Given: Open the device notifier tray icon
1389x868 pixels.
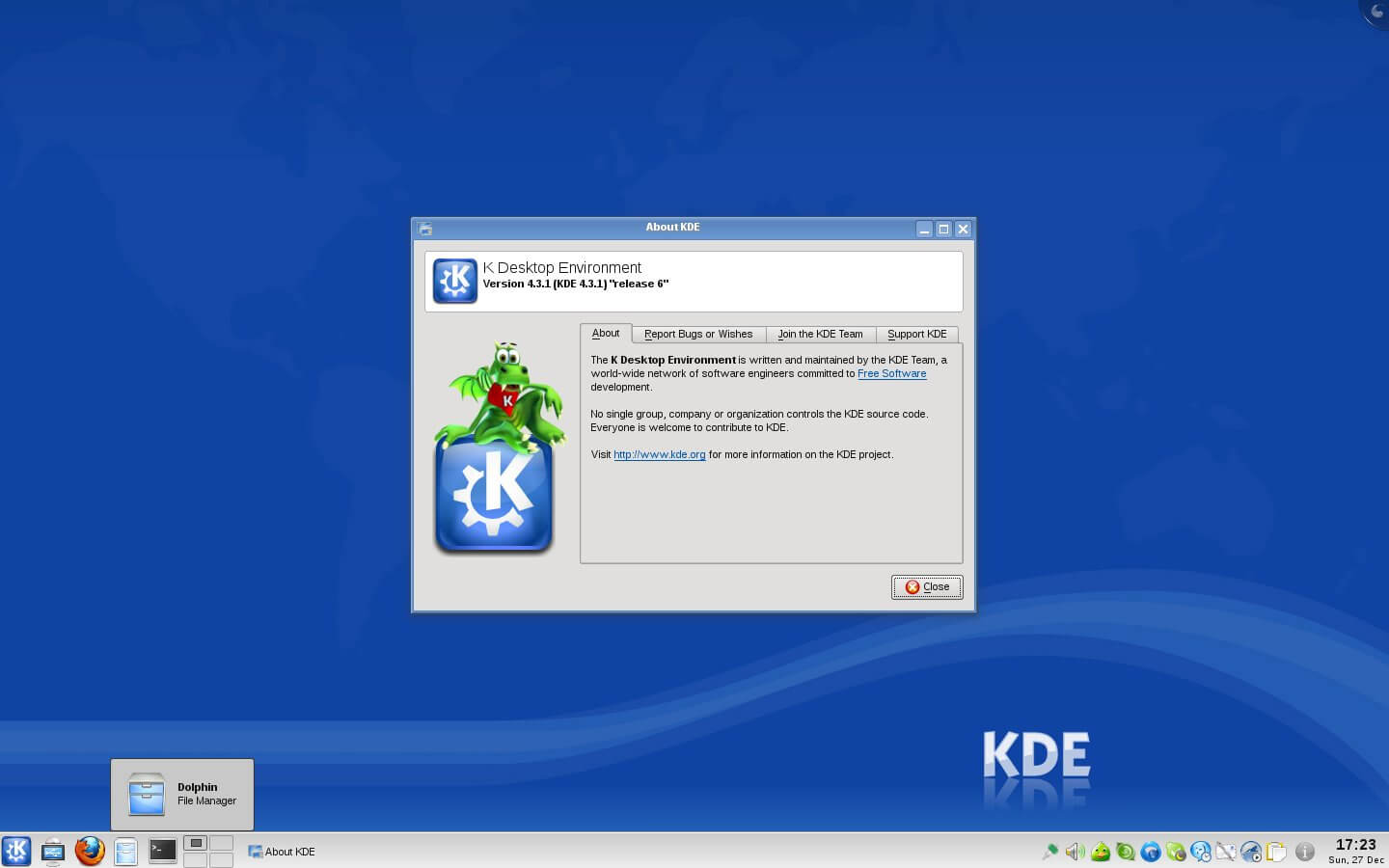Looking at the screenshot, I should [x=1251, y=852].
